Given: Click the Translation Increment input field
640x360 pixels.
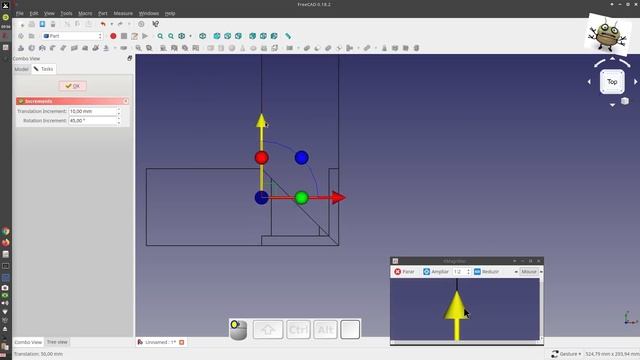Looking at the screenshot, I should [x=92, y=111].
